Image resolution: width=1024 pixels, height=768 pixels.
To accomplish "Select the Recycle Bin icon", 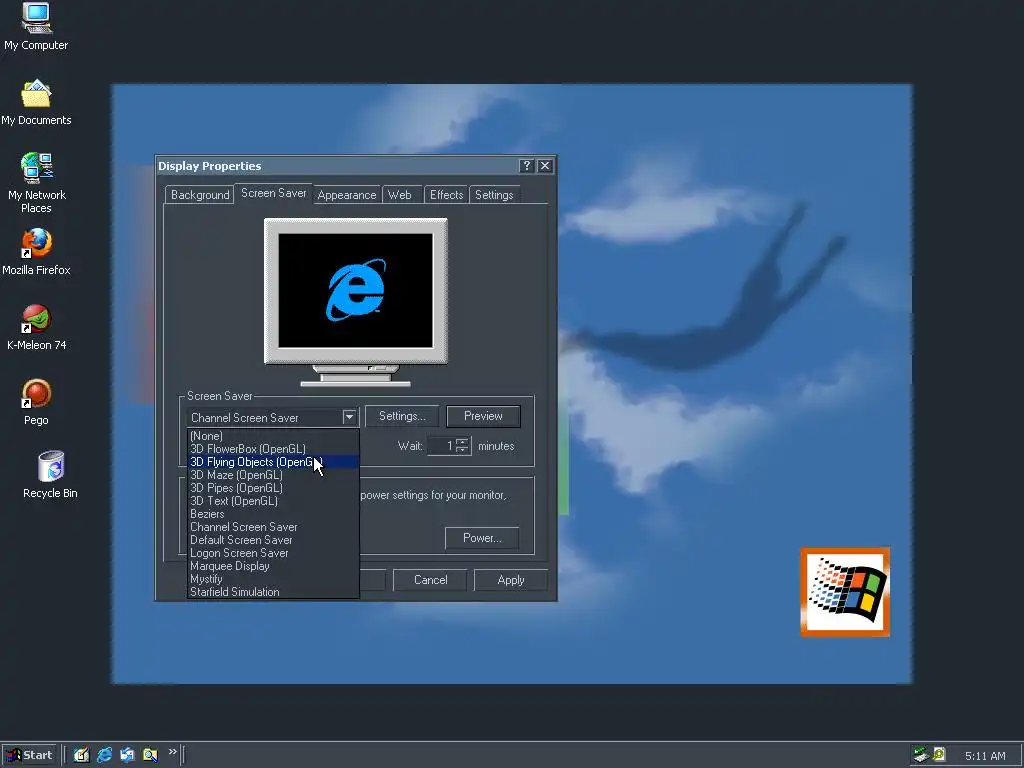I will tap(50, 475).
